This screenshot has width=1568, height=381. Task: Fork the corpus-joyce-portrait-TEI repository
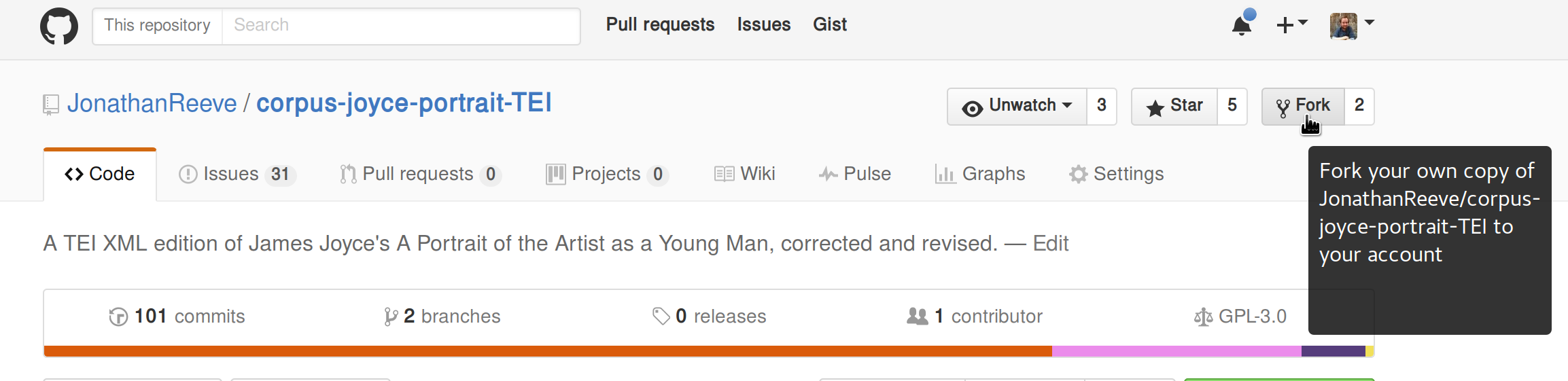pos(1303,107)
